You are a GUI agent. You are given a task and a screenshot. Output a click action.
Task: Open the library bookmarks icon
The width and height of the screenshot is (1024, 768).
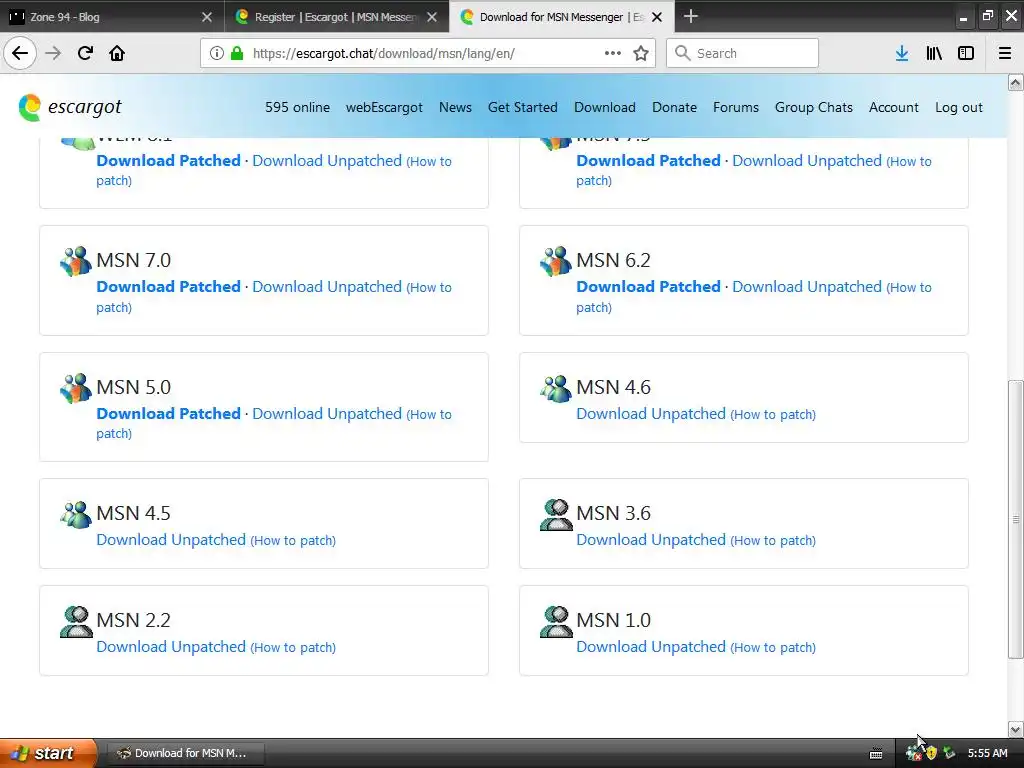point(934,54)
